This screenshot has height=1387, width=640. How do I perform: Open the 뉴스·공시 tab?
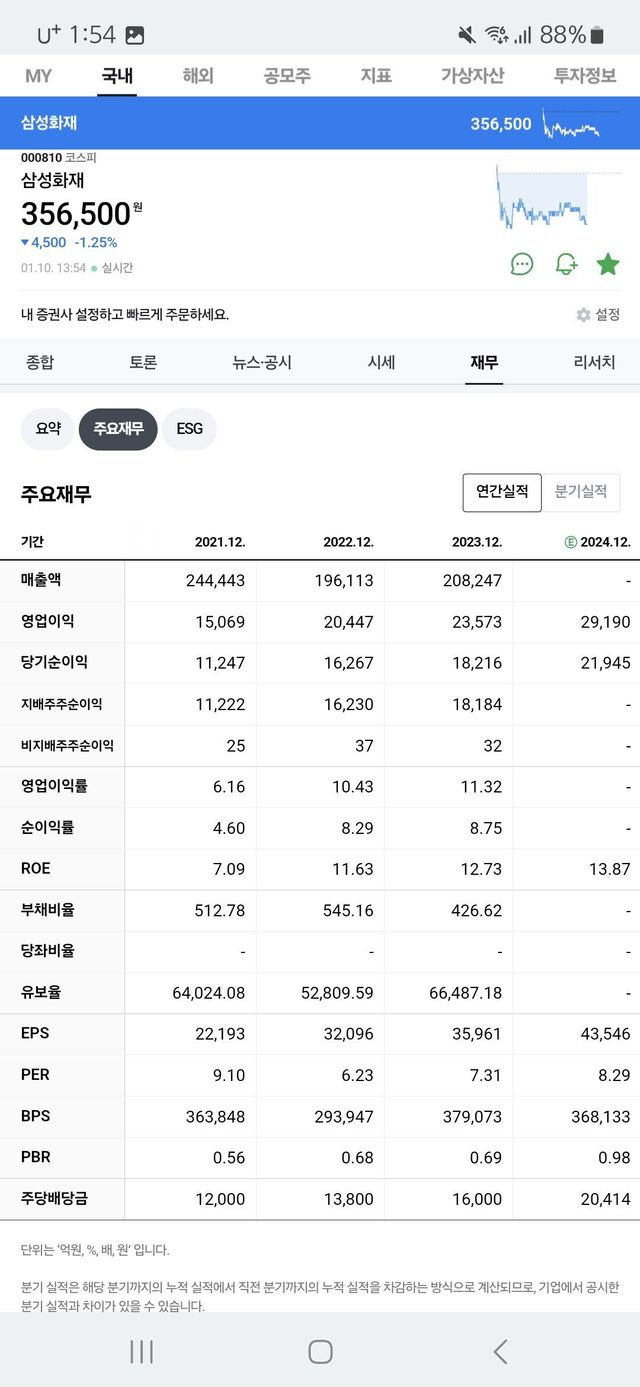pos(262,362)
